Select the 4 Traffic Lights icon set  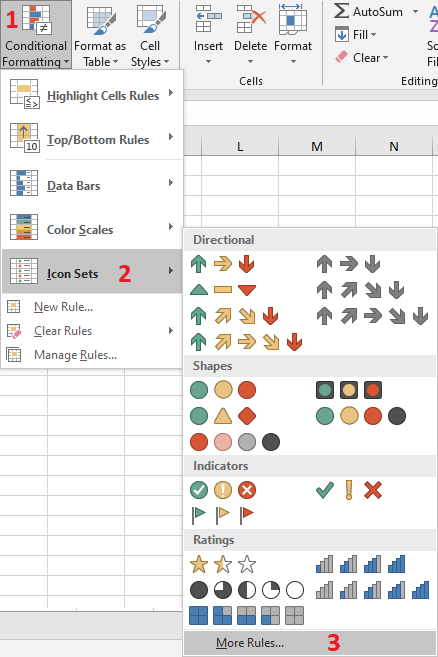point(361,416)
